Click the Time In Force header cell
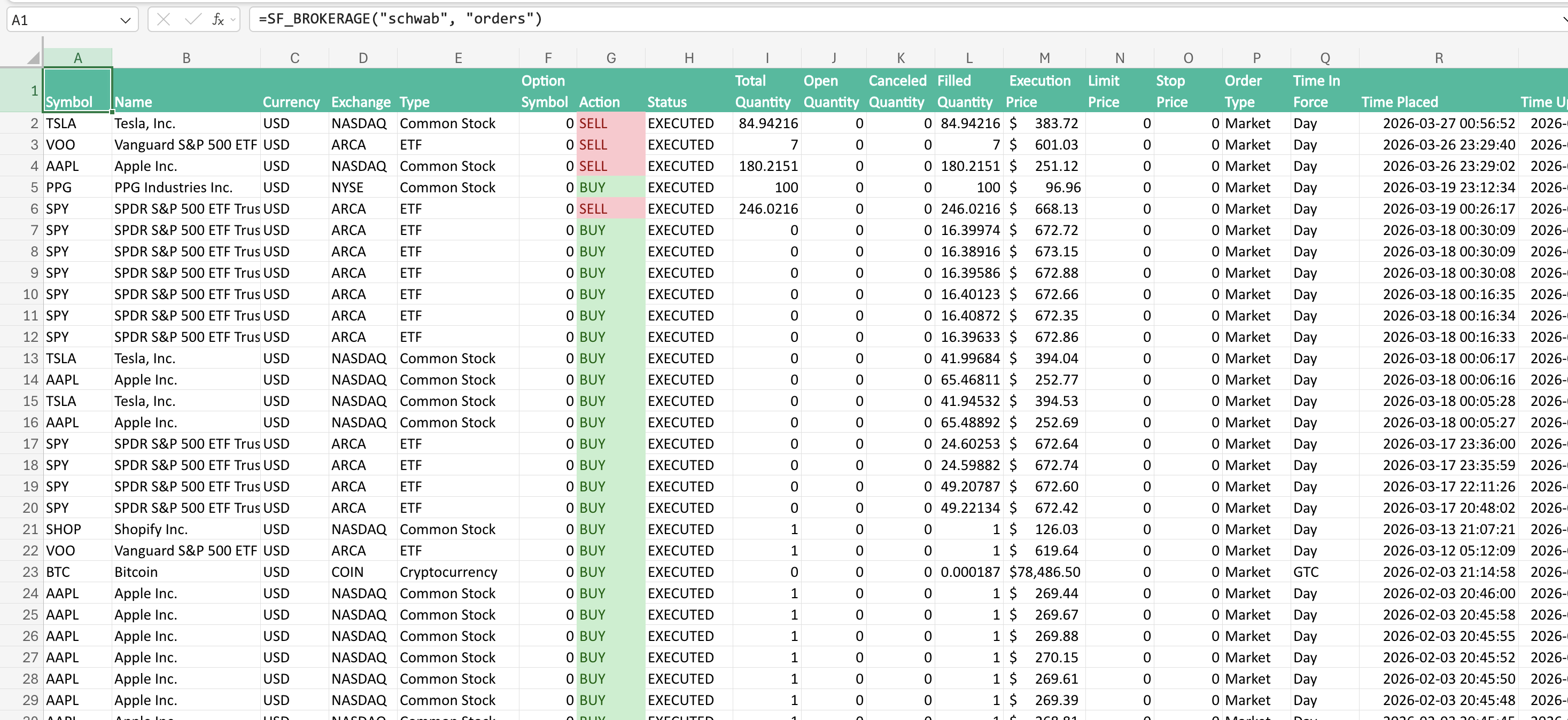 1324,90
